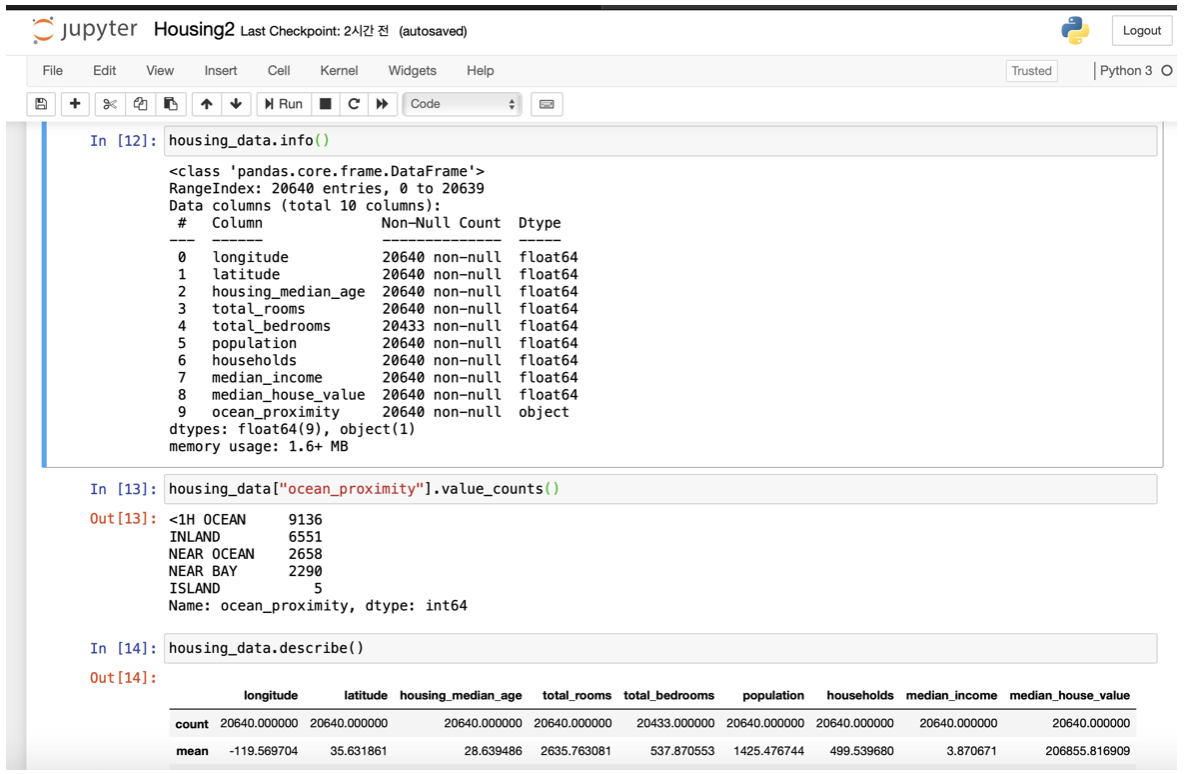The image size is (1188, 774).
Task: Click the households column header in table
Action: 860,695
